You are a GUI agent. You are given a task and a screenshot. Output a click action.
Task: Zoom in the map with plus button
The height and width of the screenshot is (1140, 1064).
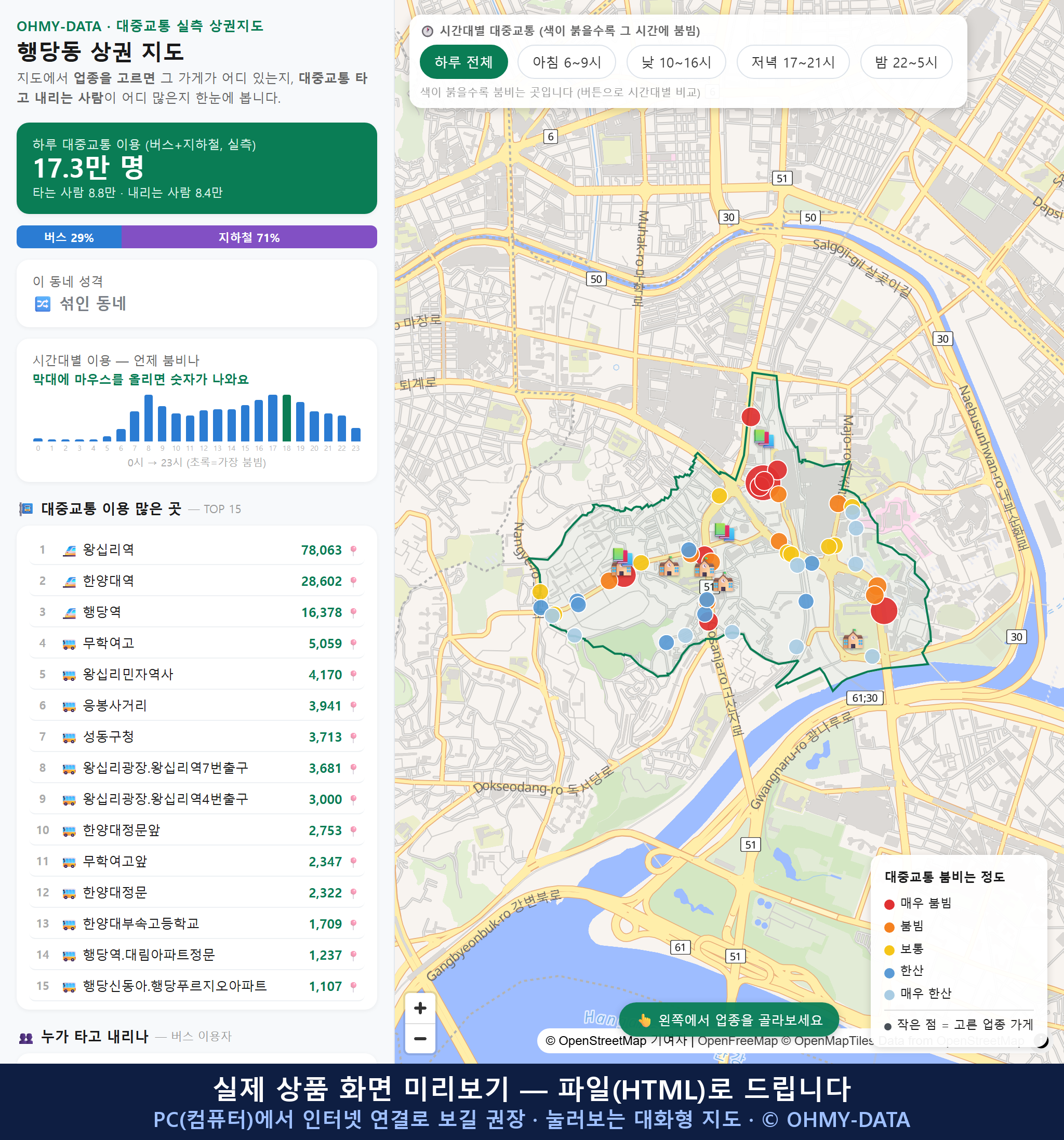tap(420, 1008)
